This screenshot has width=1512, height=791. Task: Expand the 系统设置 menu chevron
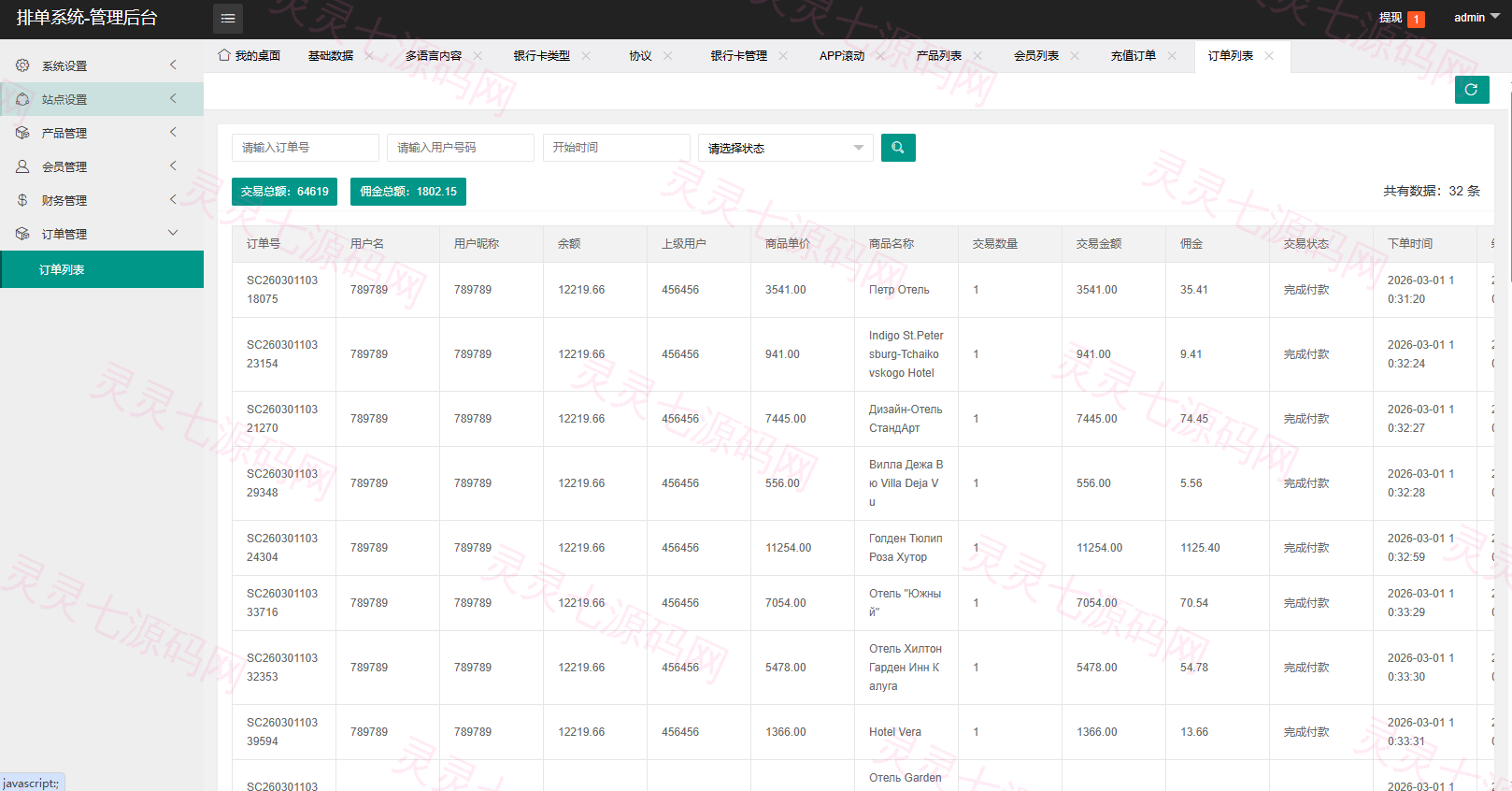pos(173,65)
